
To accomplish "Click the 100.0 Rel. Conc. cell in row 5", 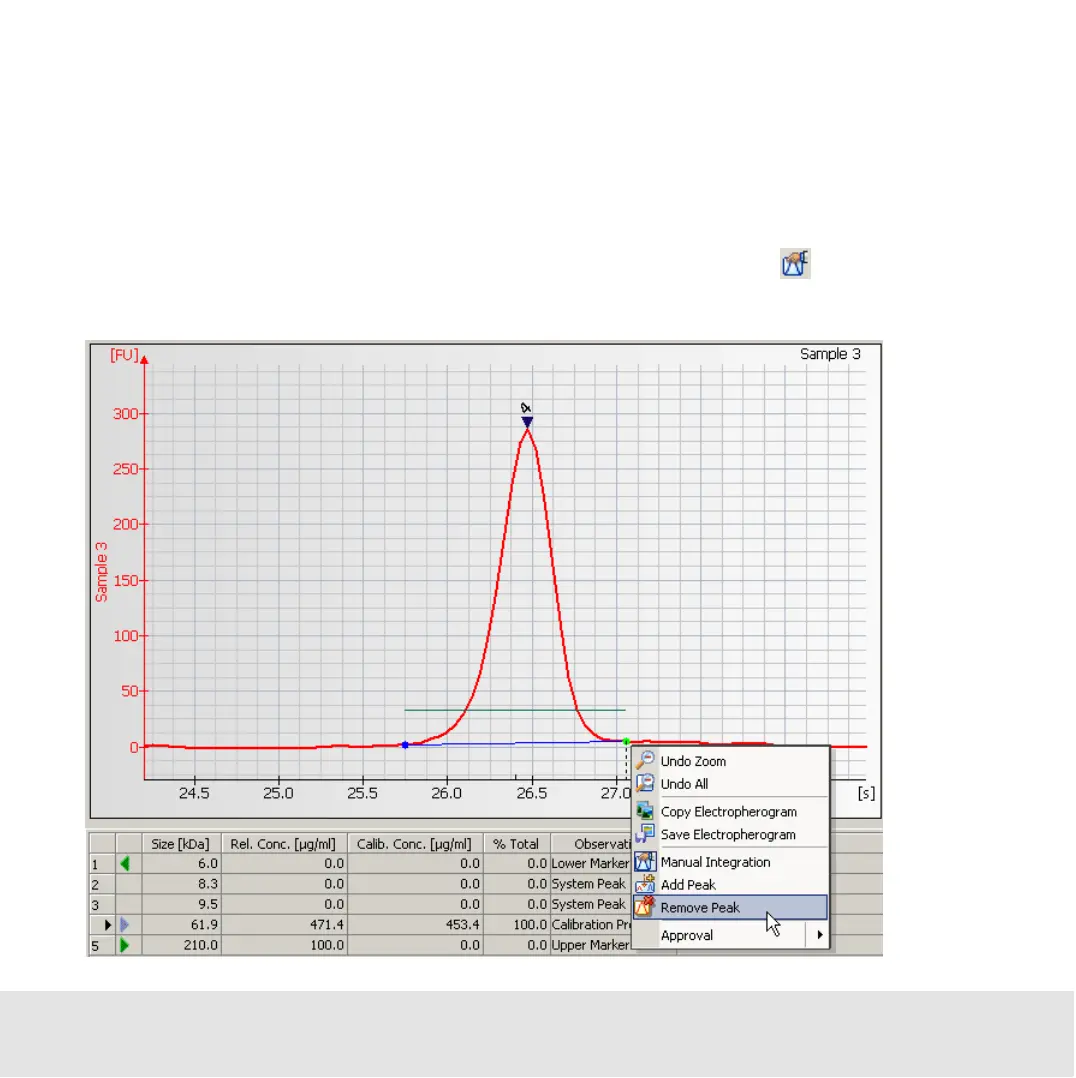I will [x=284, y=945].
